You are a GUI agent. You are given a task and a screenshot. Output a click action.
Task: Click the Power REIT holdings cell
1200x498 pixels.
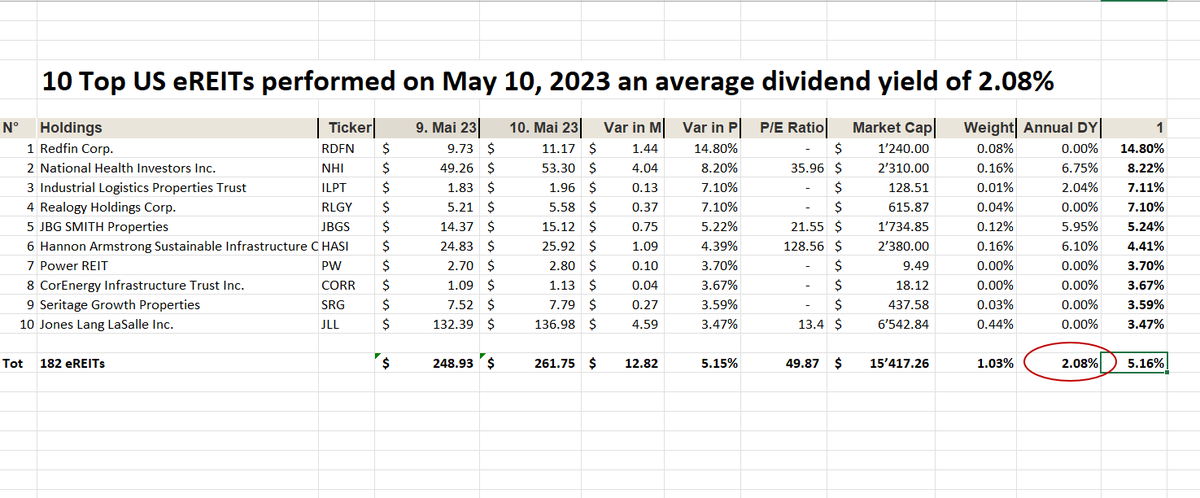tap(176, 266)
